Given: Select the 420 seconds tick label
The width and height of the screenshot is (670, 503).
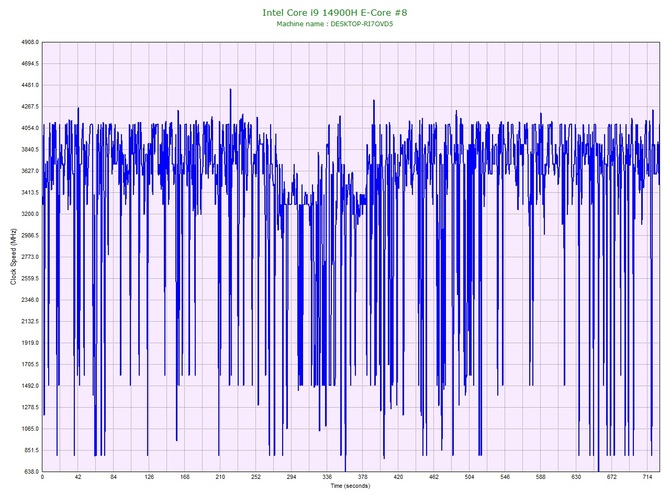Looking at the screenshot, I should [398, 477].
